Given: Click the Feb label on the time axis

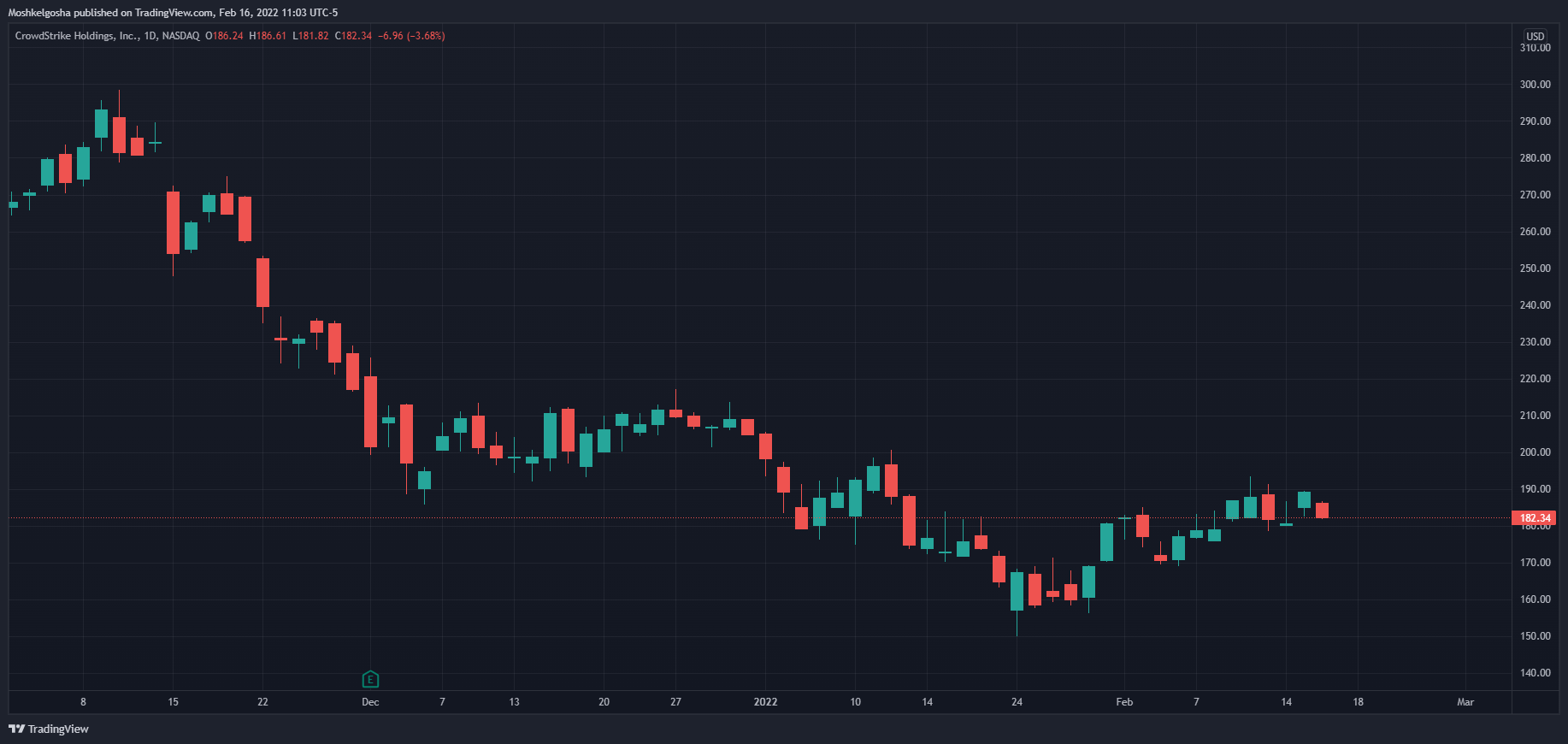Looking at the screenshot, I should click(x=1124, y=702).
